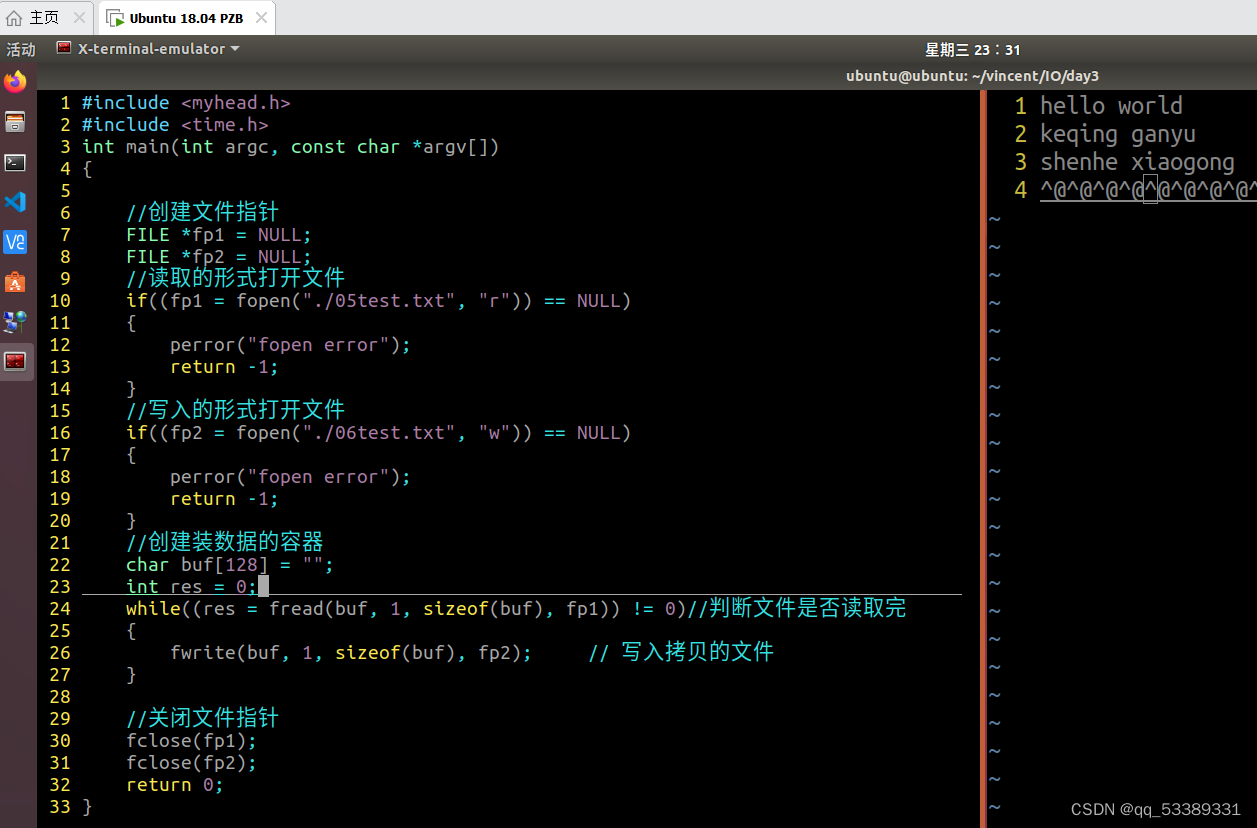Viewport: 1257px width, 828px height.
Task: Open the Files file manager from the dock
Action: point(15,121)
